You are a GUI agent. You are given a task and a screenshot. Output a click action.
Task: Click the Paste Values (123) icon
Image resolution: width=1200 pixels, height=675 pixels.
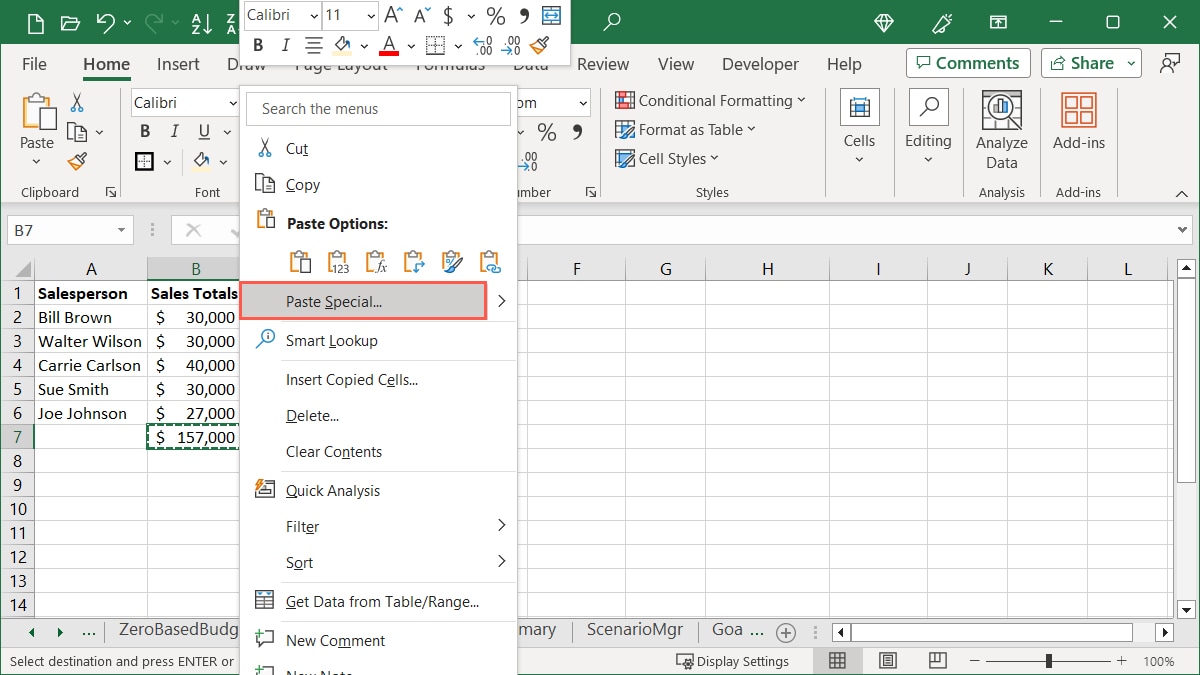pos(338,261)
